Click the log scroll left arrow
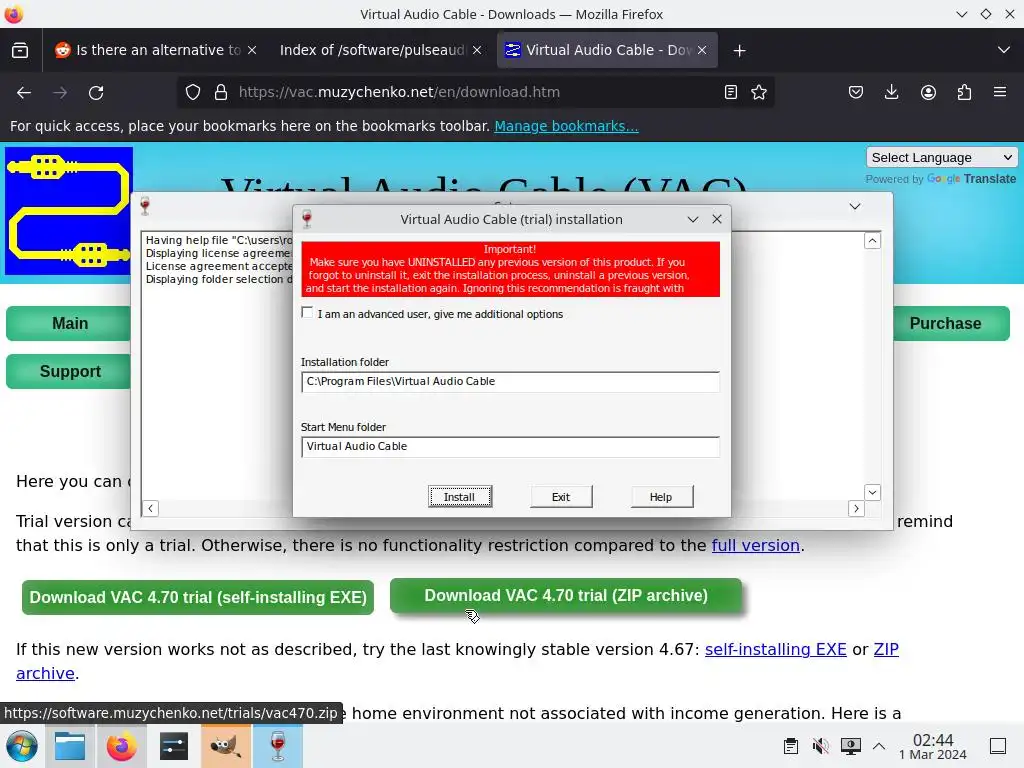1024x768 pixels. pos(151,508)
